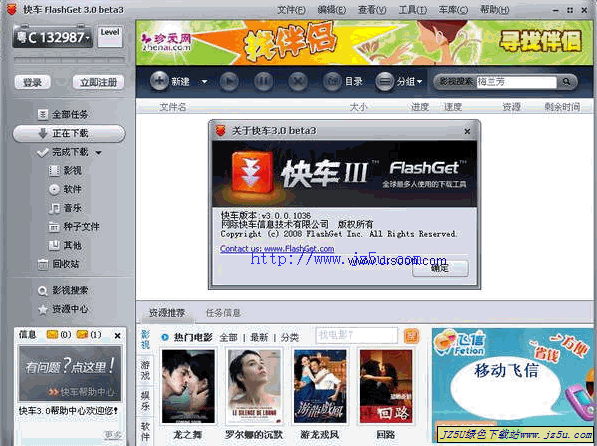Open the 龙之舞 movie poster
The width and height of the screenshot is (597, 446).
pyautogui.click(x=188, y=387)
